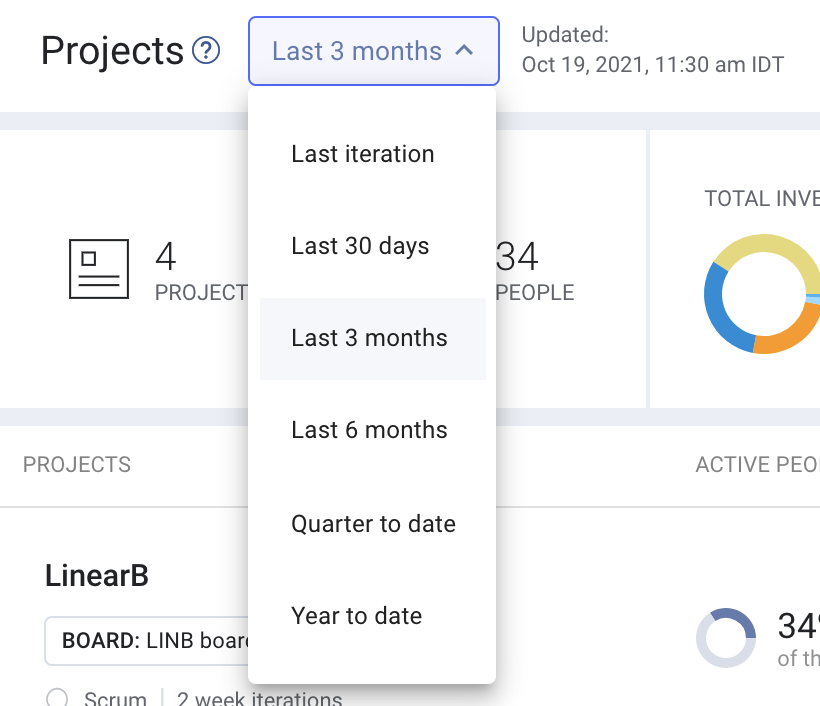Choose Last 30 days option
This screenshot has width=820, height=706.
373,246
